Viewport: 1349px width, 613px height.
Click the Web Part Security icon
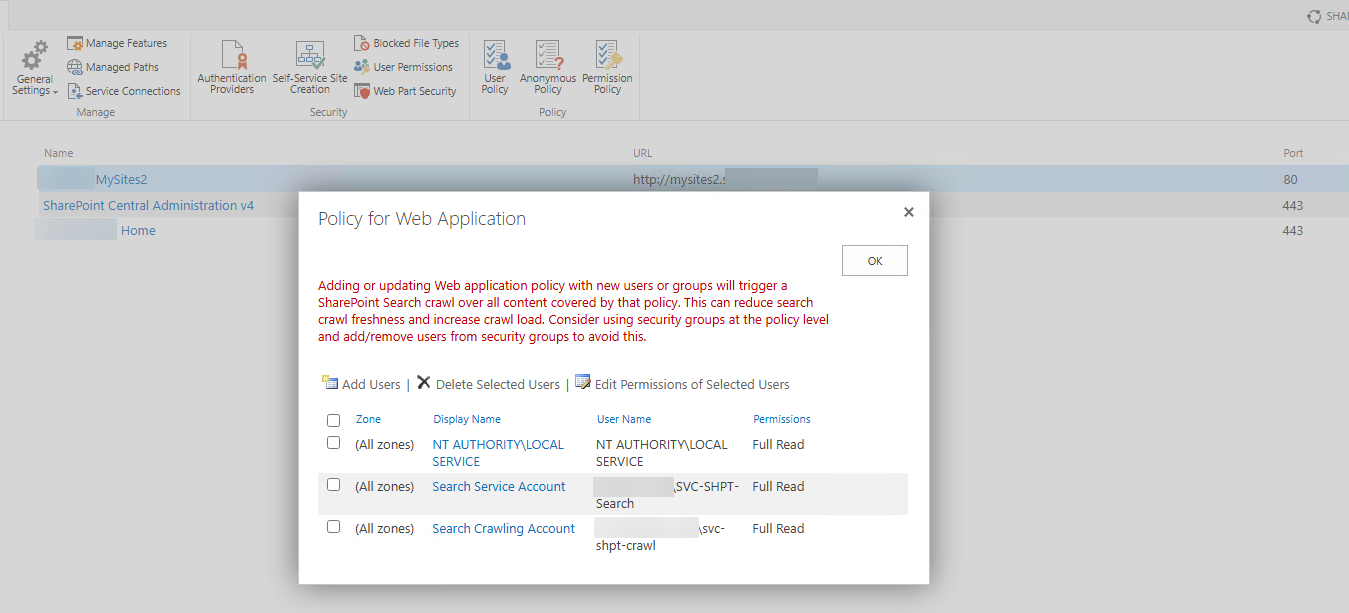point(362,91)
